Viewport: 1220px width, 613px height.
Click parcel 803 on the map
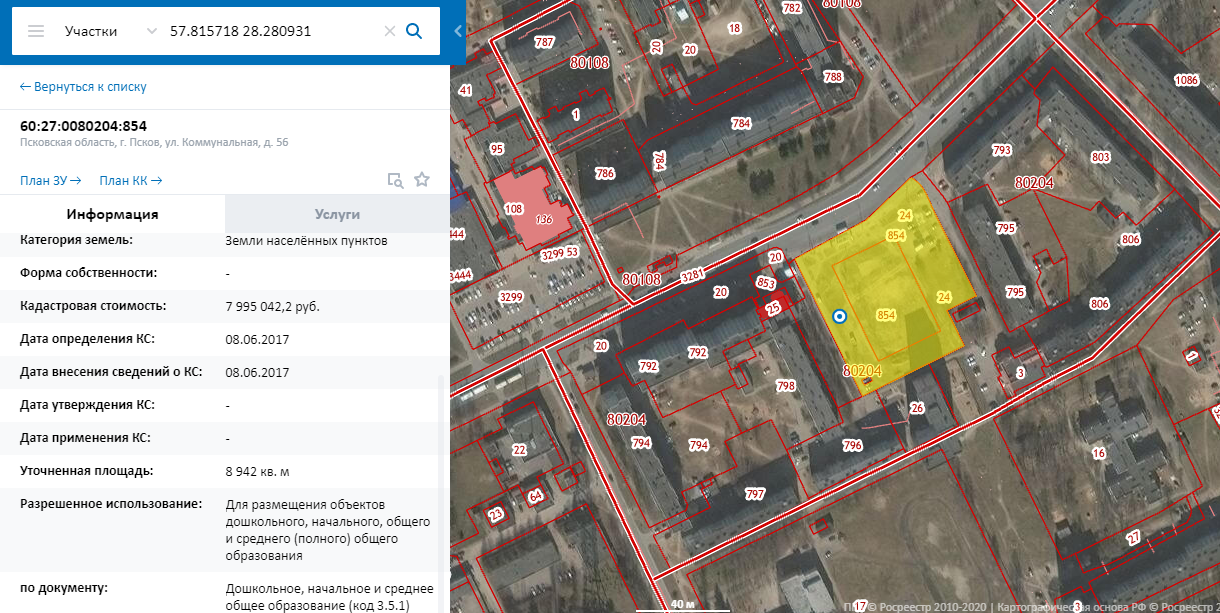tap(1100, 158)
